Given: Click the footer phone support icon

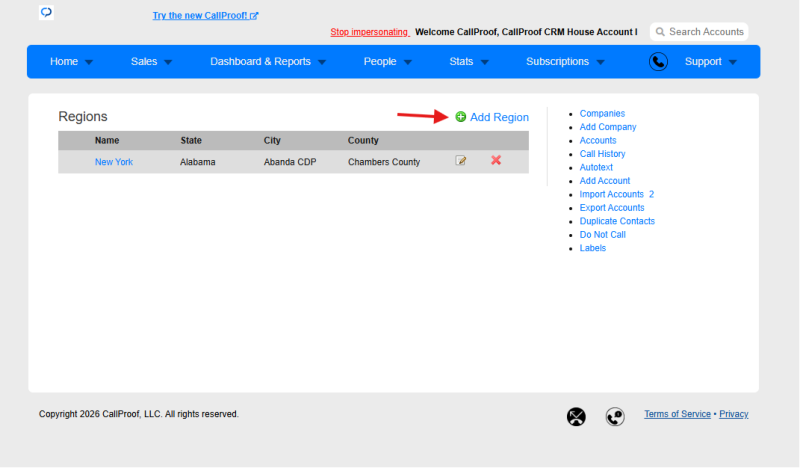Looking at the screenshot, I should (x=615, y=416).
